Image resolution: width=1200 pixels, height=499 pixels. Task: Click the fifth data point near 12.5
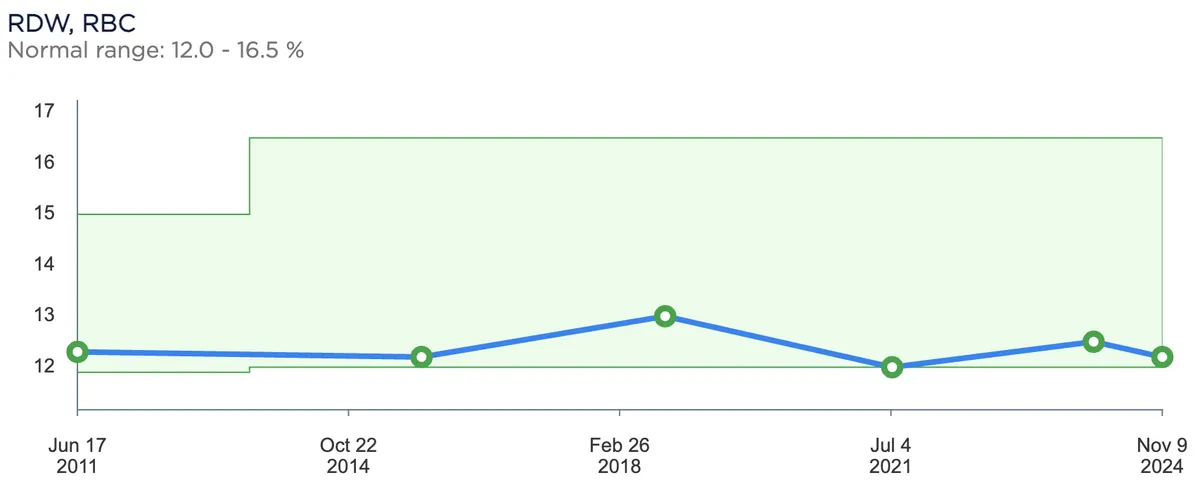point(1094,342)
